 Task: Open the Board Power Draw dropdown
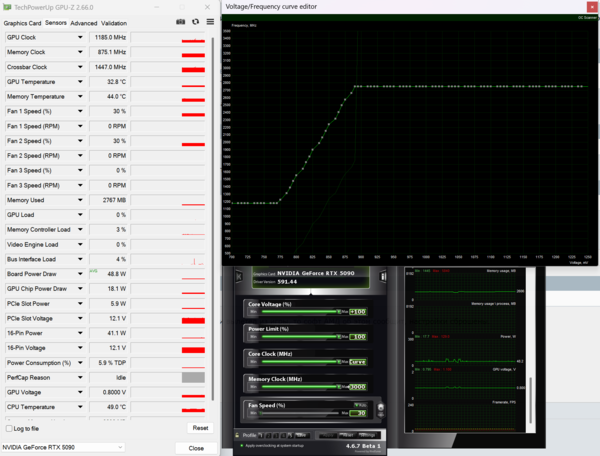[x=80, y=274]
